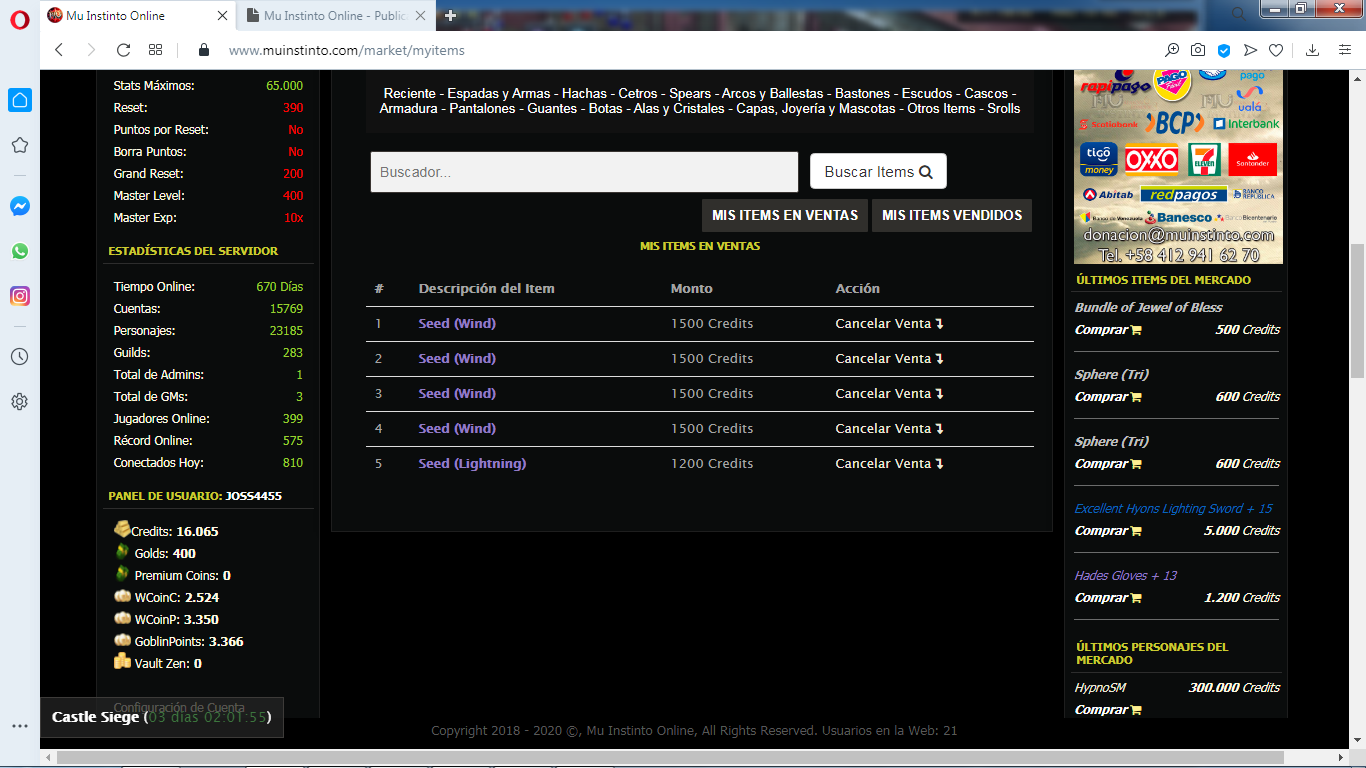Viewport: 1366px width, 768px height.
Task: Click the heart icon to bookmark the page
Action: pos(1276,50)
